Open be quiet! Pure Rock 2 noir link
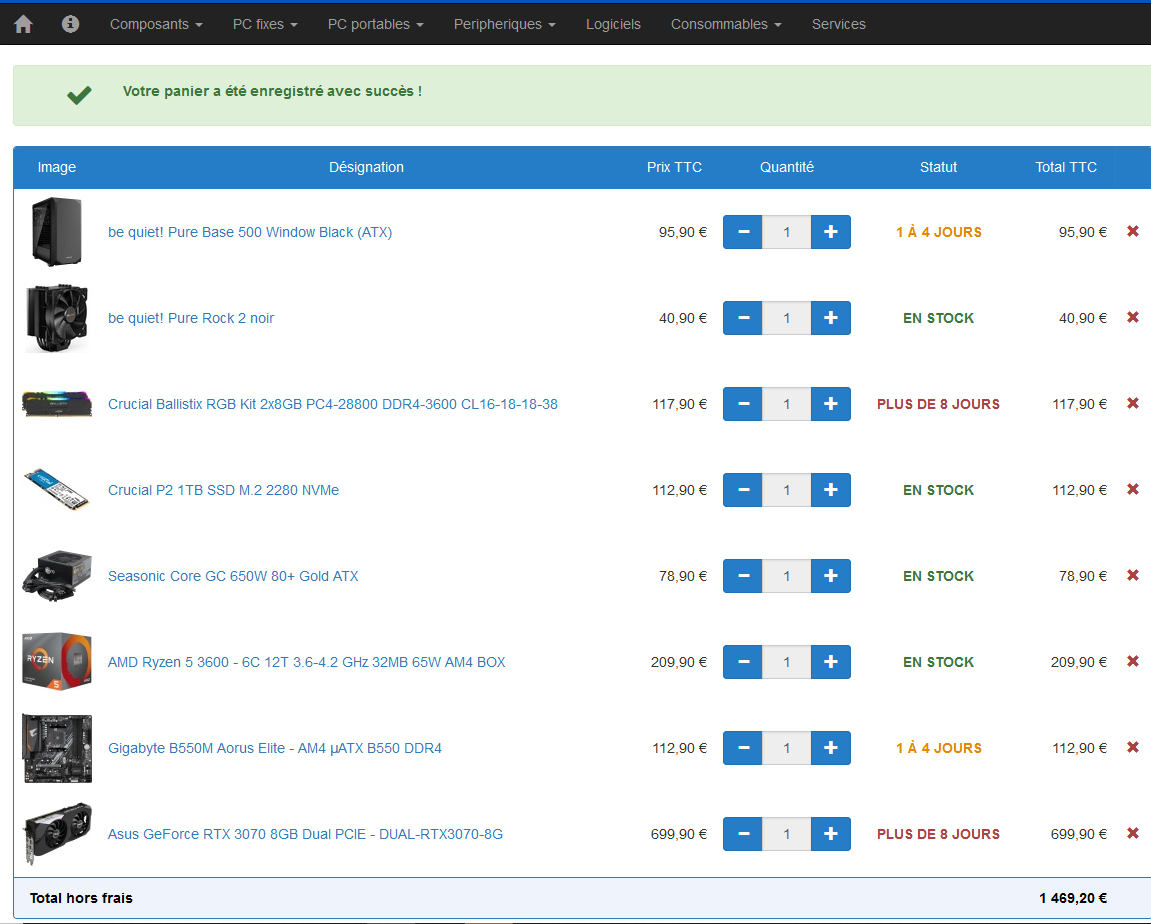Image resolution: width=1151 pixels, height=924 pixels. coord(191,318)
